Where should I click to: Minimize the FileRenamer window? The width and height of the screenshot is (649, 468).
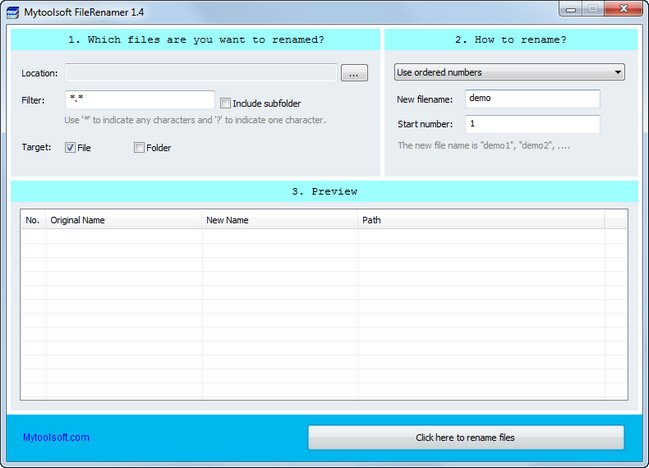click(571, 9)
